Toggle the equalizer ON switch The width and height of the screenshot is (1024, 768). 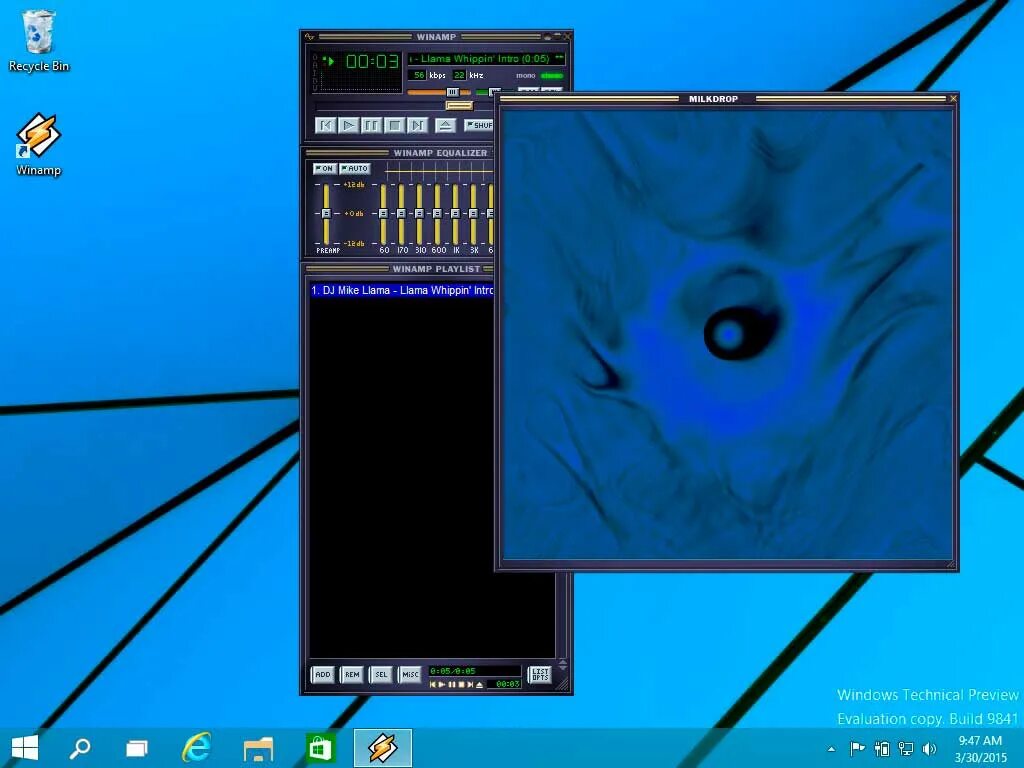coord(324,168)
